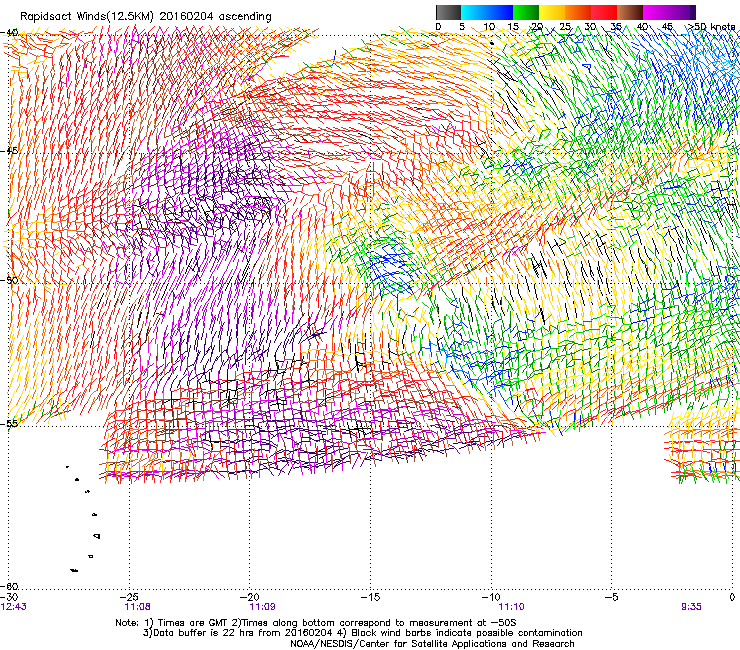Click the 12:43 measurement time label
This screenshot has height=650, width=740.
[x=14, y=607]
